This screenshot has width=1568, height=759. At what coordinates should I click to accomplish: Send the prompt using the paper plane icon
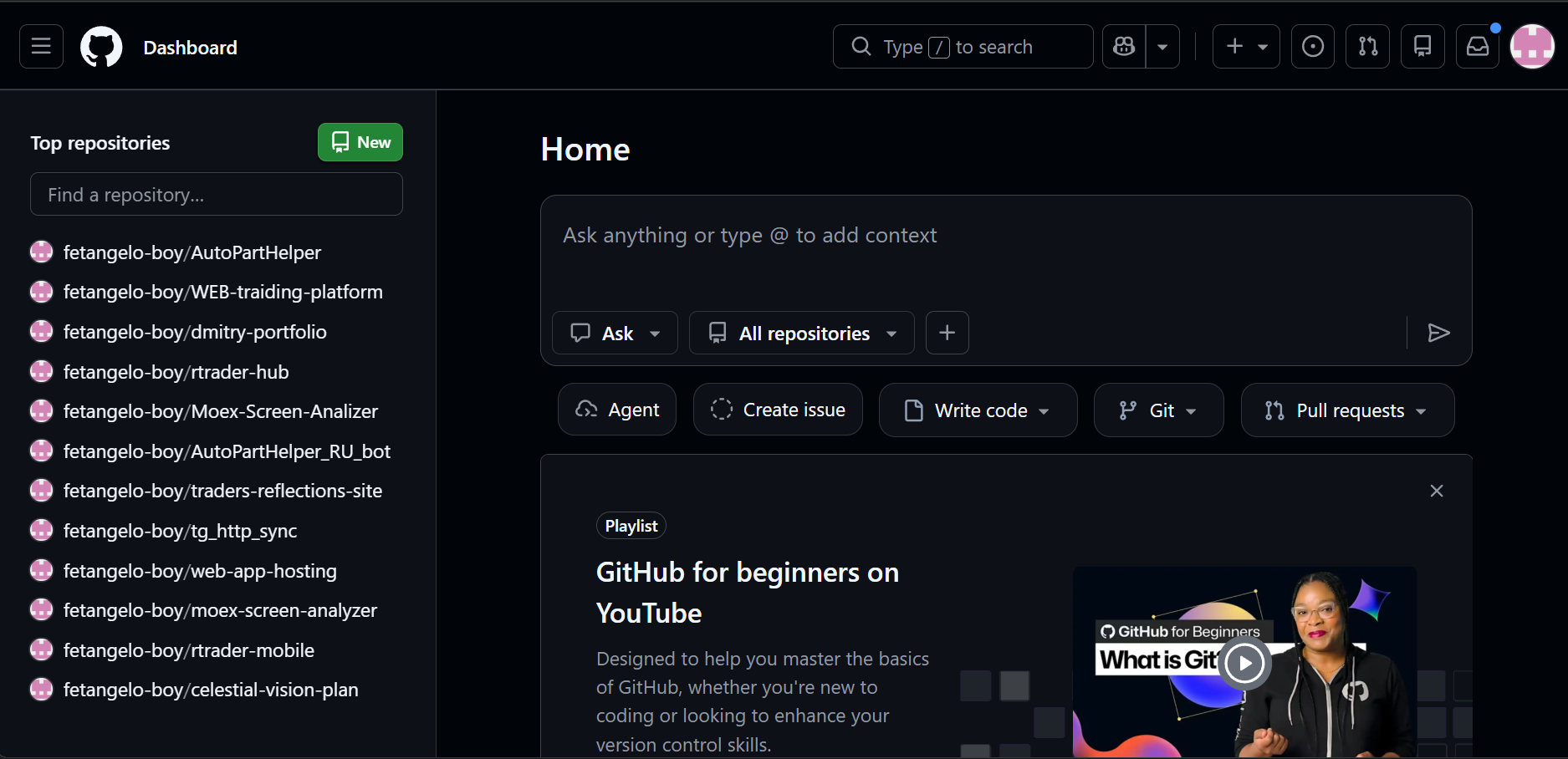click(x=1439, y=333)
